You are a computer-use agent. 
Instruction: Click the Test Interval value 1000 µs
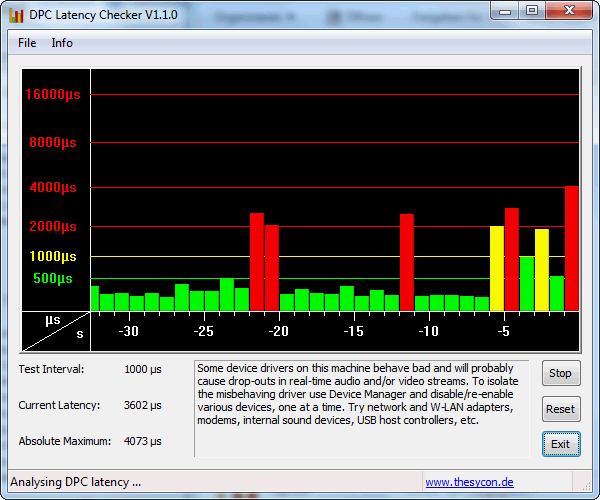(143, 369)
